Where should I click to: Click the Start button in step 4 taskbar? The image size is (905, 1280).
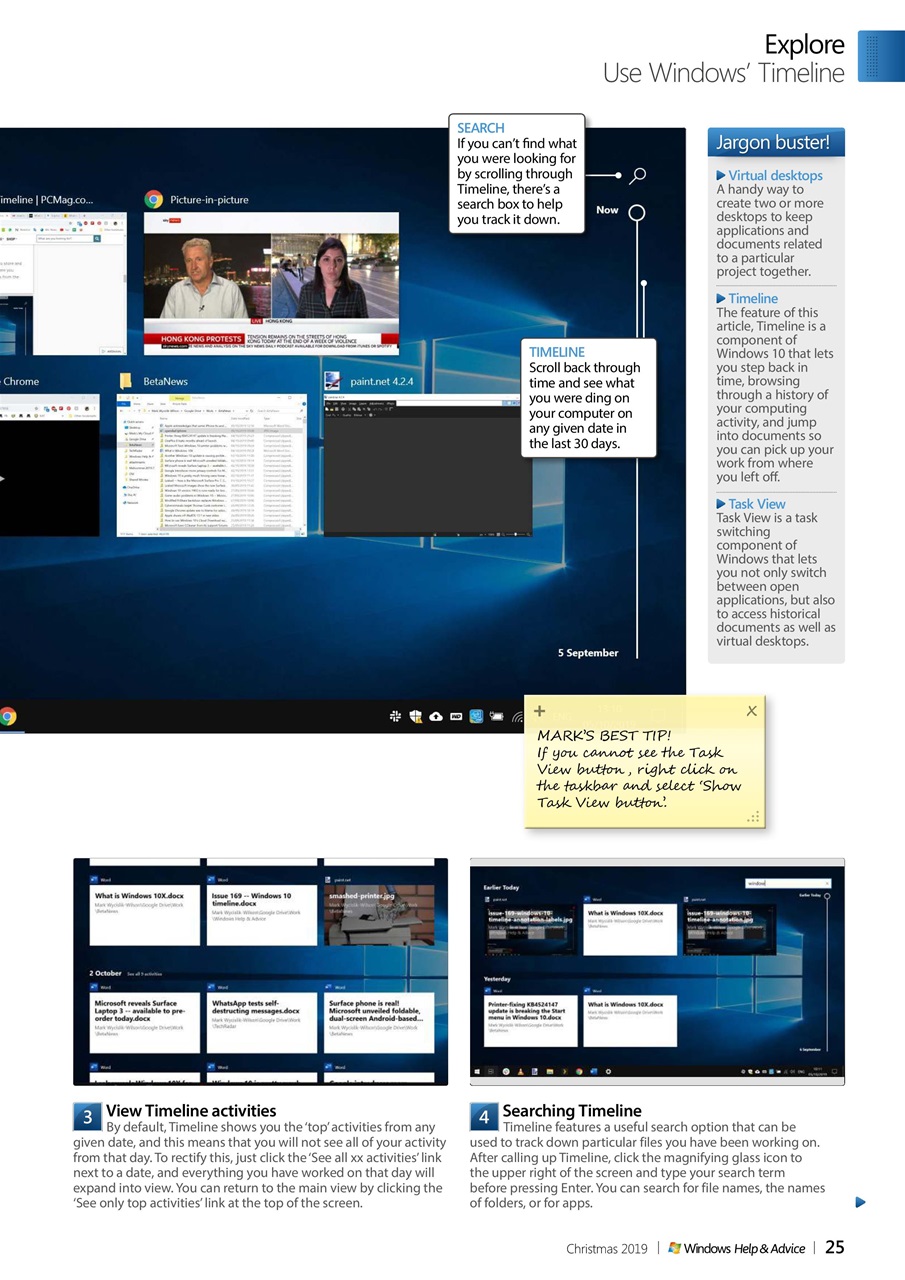click(x=477, y=1071)
